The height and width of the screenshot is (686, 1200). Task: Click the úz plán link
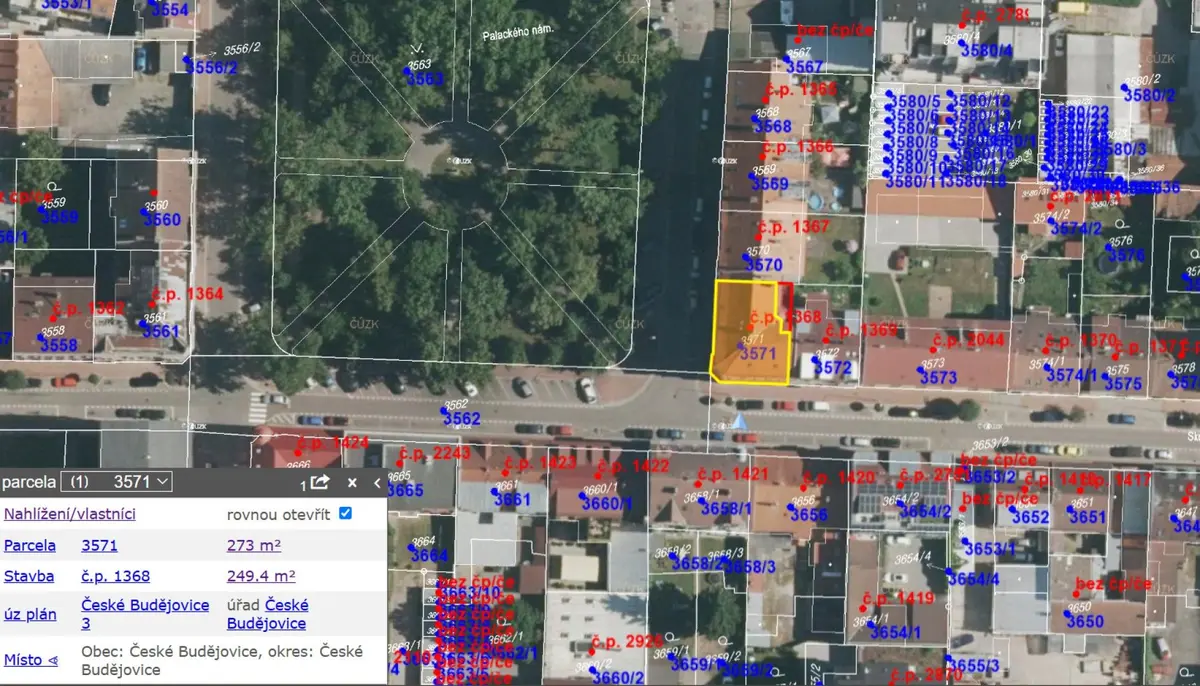pyautogui.click(x=30, y=614)
